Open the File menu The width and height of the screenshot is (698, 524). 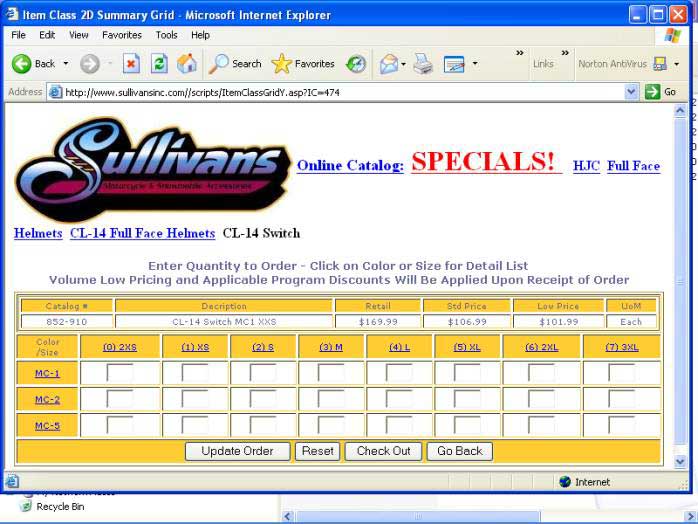tap(18, 35)
